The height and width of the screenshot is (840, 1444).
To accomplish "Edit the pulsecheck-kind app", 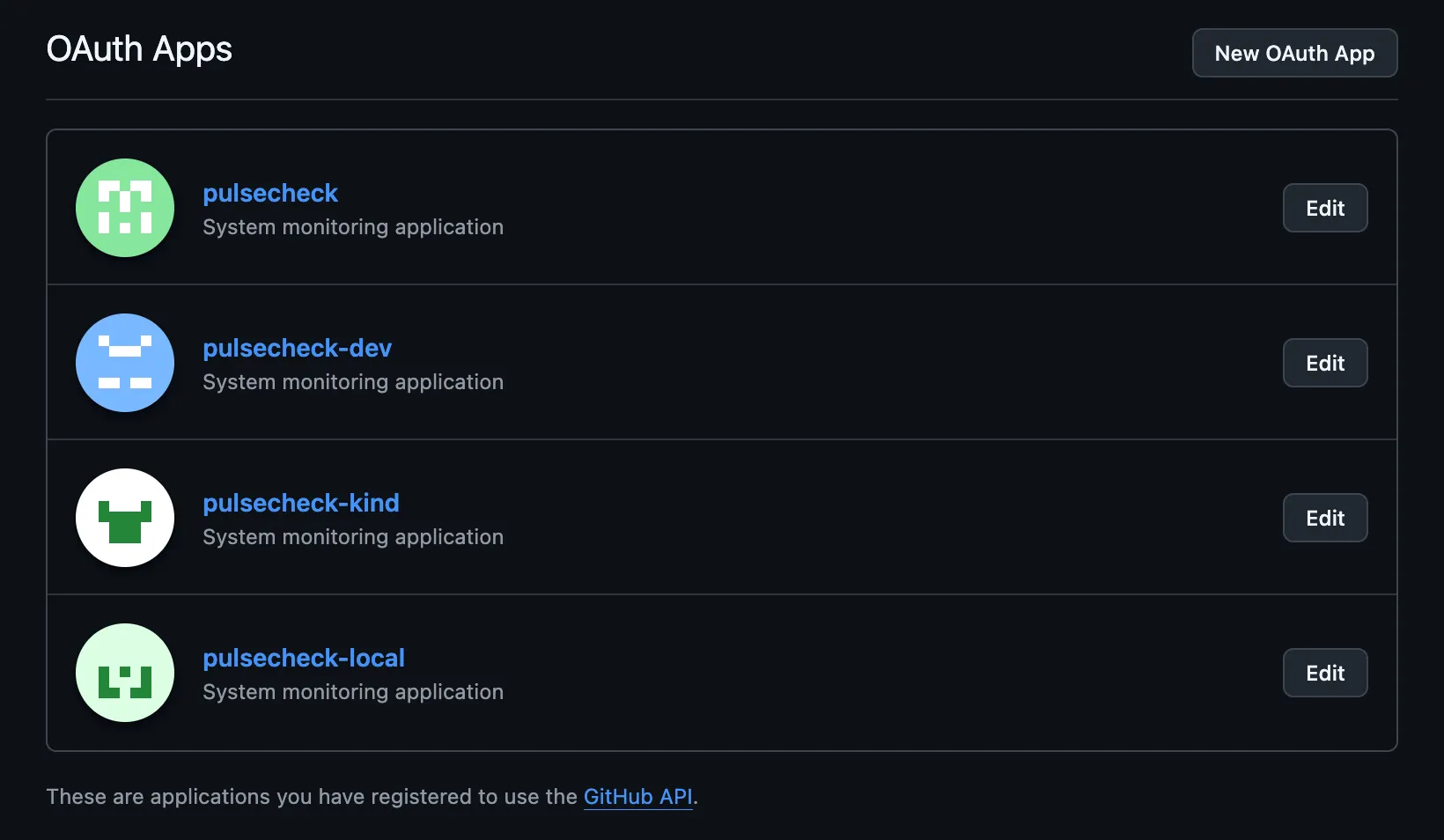I will coord(1325,518).
